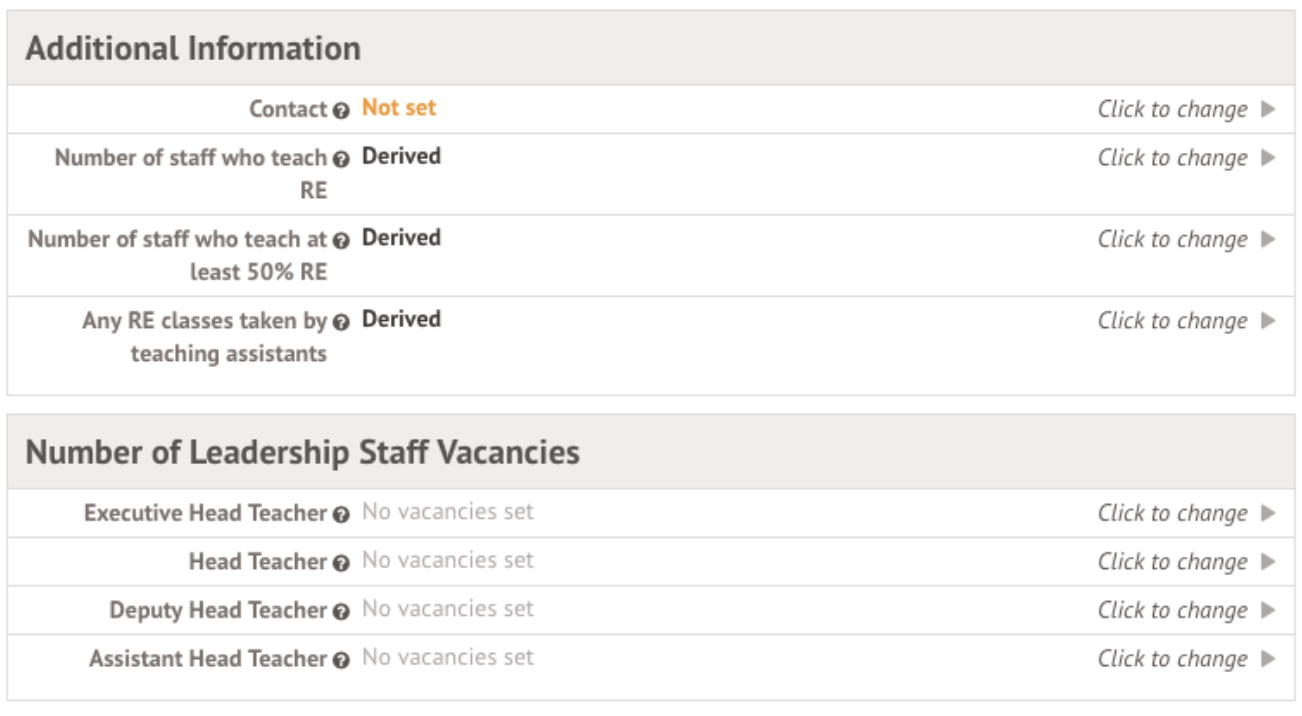Viewport: 1302px width, 716px height.
Task: Click to change staff teaching at least 50% RE
Action: pos(1172,239)
